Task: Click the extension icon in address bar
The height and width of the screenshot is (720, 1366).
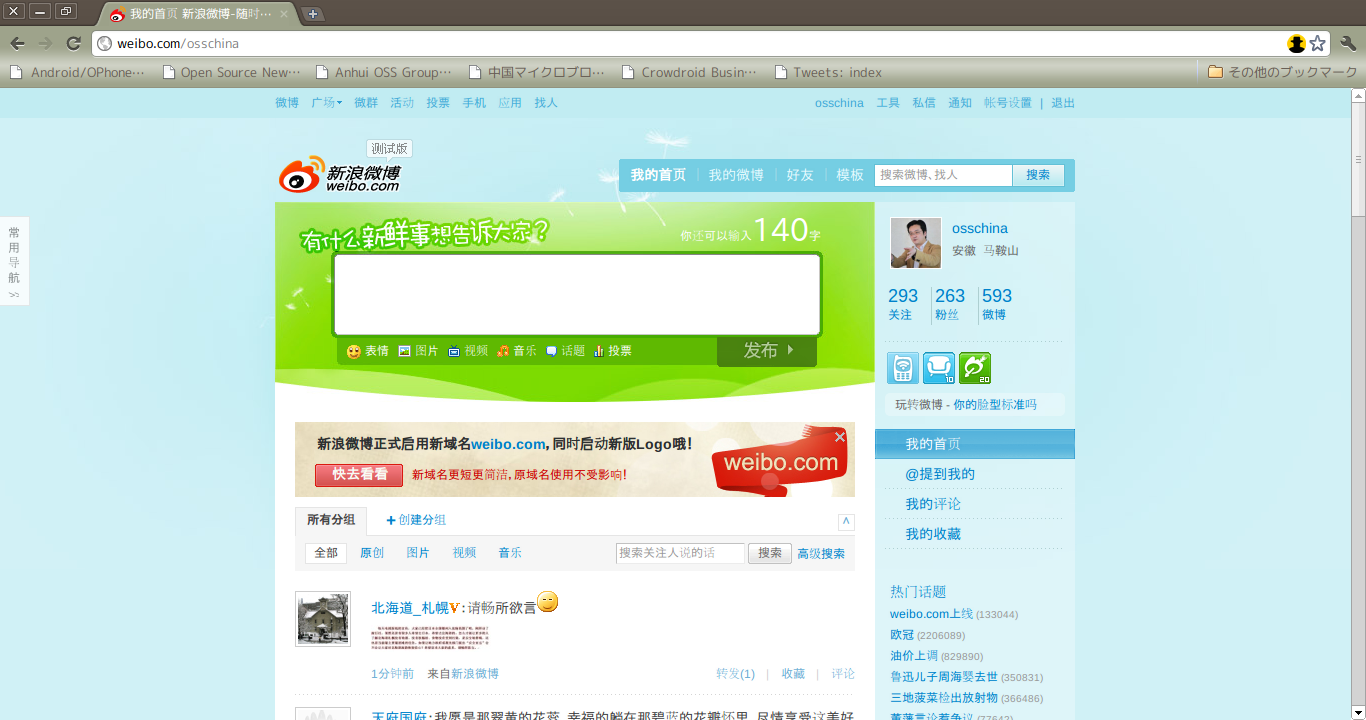Action: tap(1297, 43)
